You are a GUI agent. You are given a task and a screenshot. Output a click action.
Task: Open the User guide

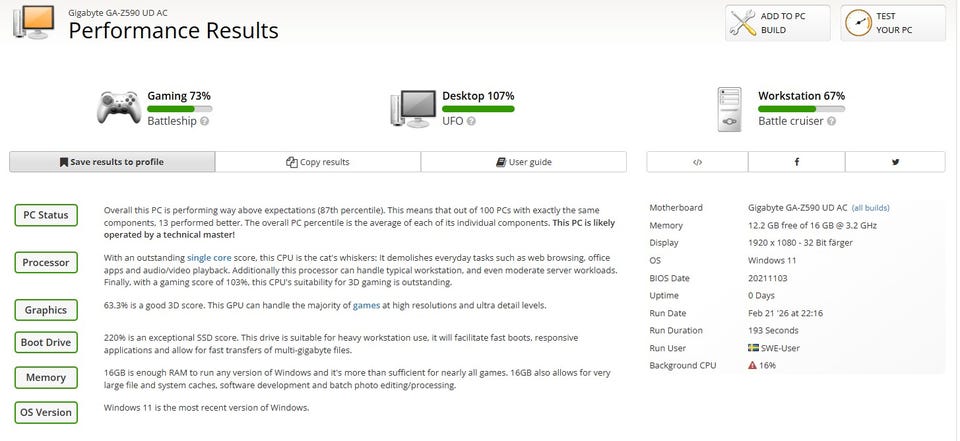click(x=524, y=162)
